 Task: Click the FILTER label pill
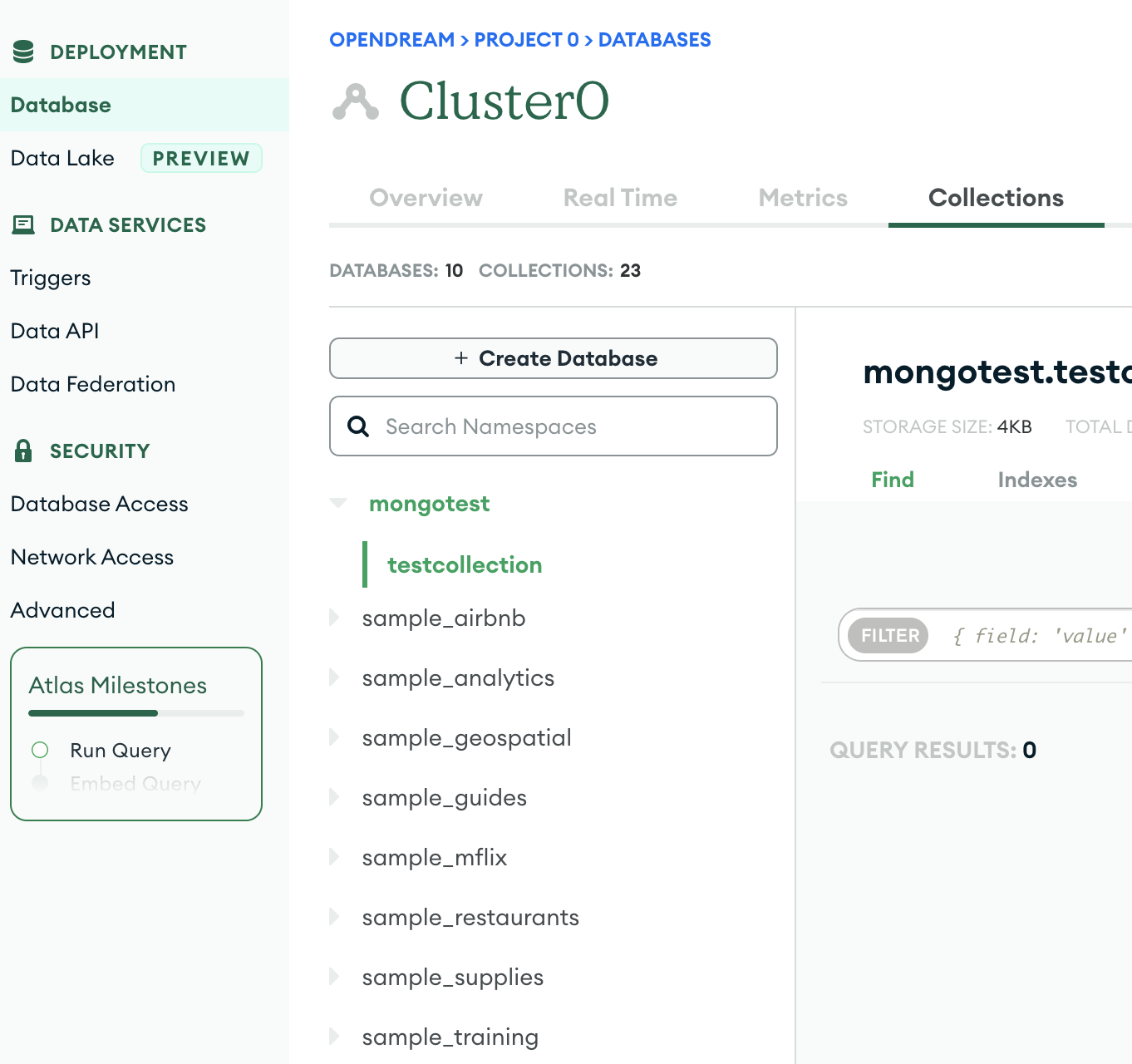tap(888, 636)
